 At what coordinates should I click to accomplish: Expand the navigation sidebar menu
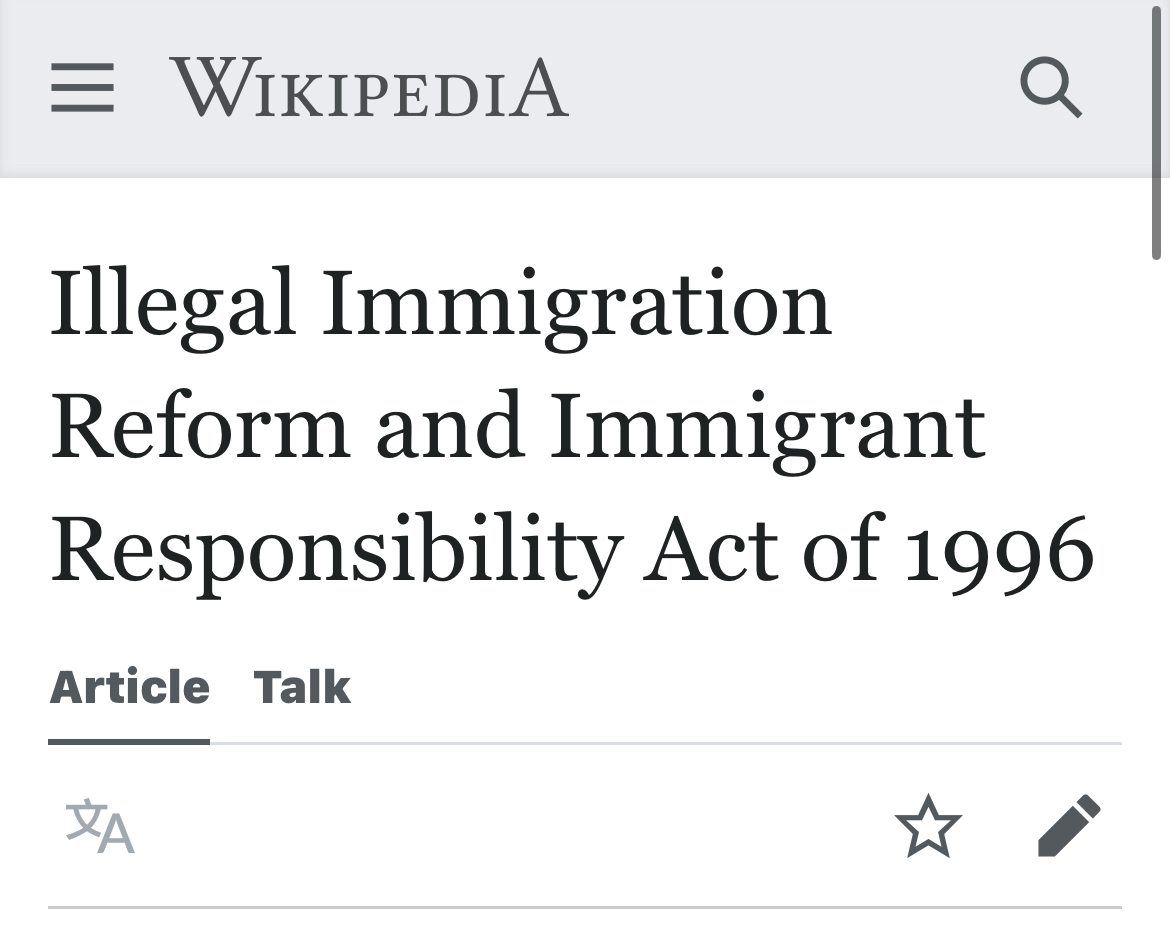[82, 88]
